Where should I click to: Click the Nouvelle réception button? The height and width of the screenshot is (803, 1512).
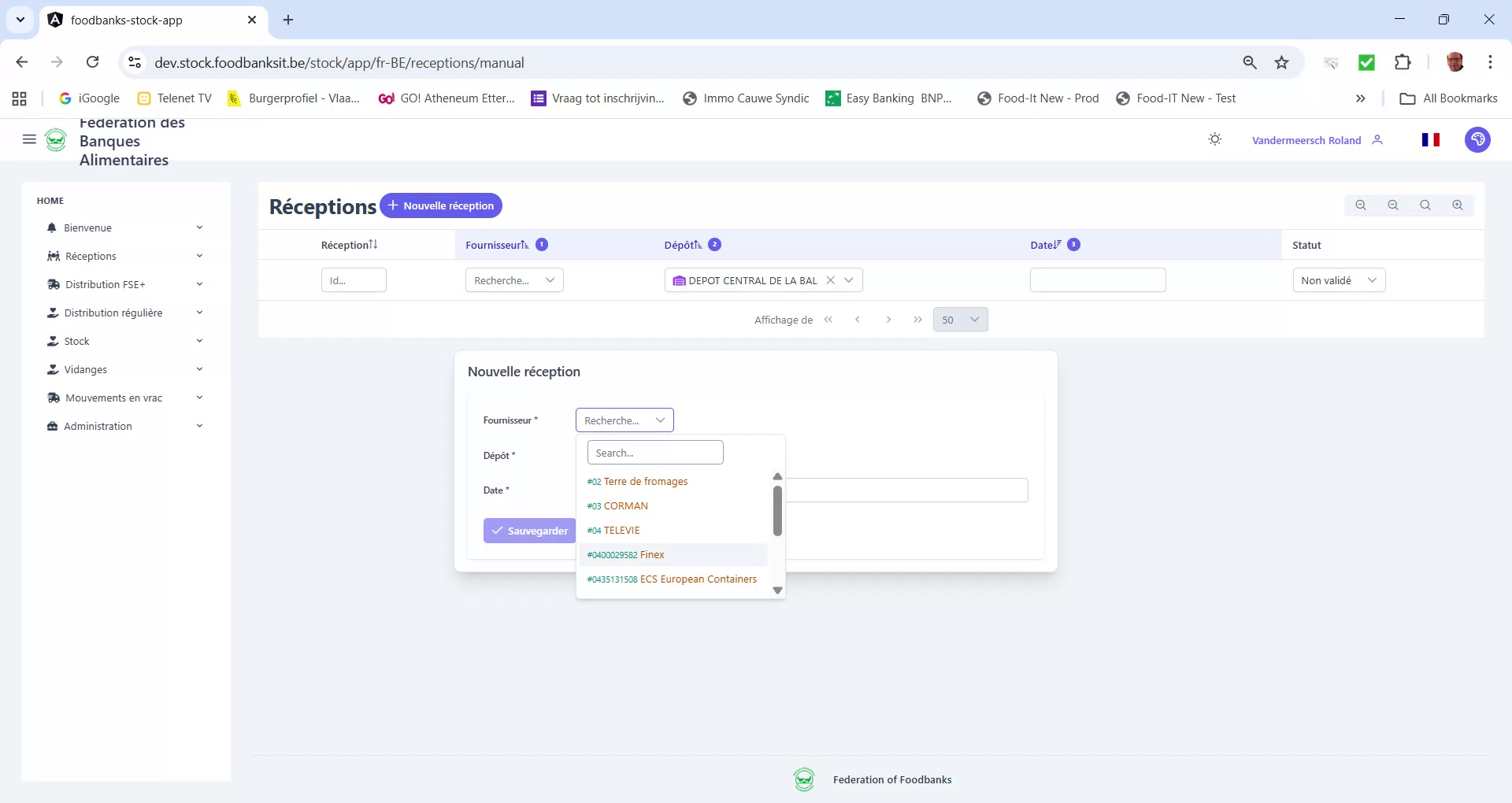click(x=441, y=205)
